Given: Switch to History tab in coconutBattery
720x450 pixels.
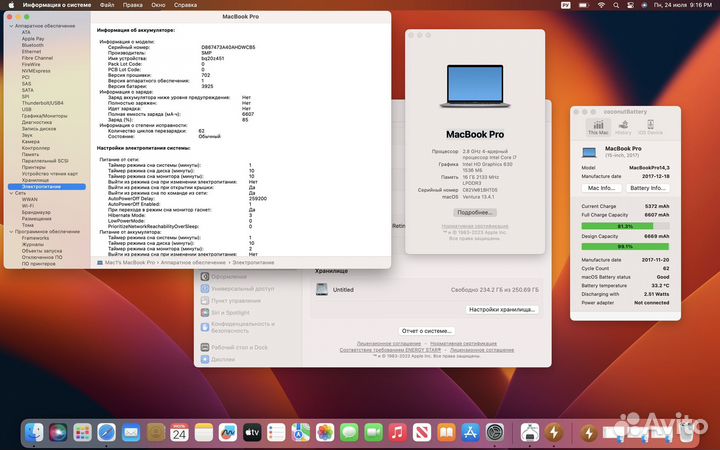Looking at the screenshot, I should (623, 127).
